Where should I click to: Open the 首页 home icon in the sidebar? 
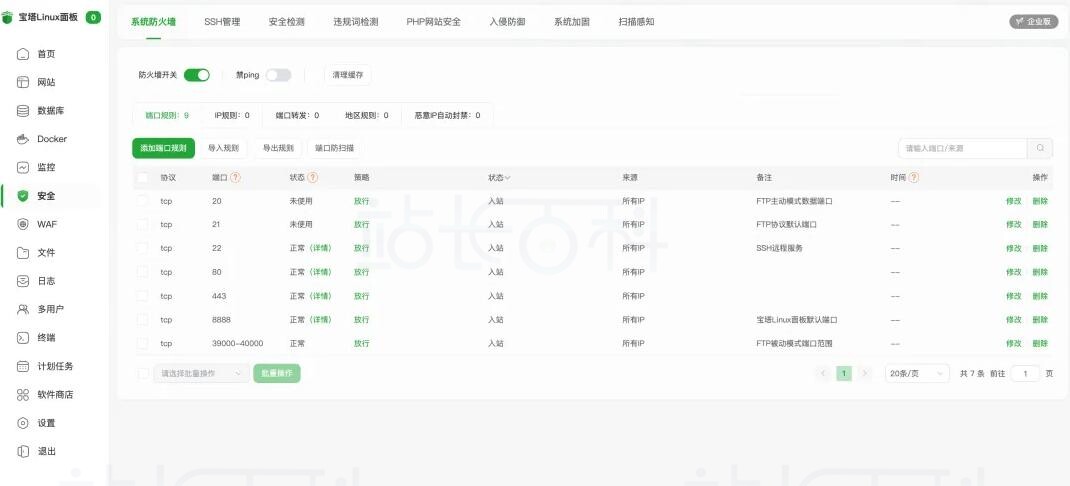click(23, 54)
